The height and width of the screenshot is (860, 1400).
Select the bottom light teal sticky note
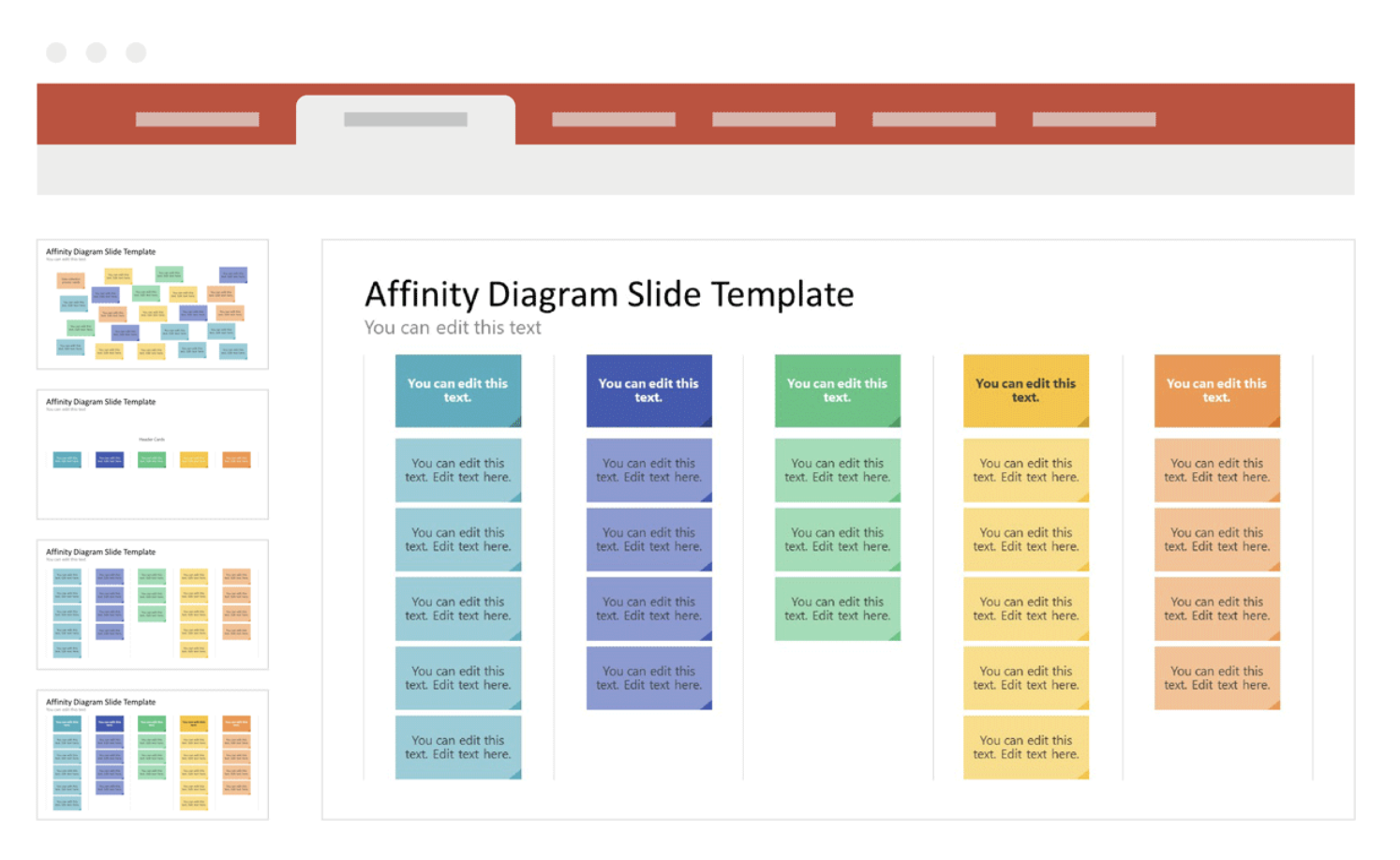coord(458,748)
